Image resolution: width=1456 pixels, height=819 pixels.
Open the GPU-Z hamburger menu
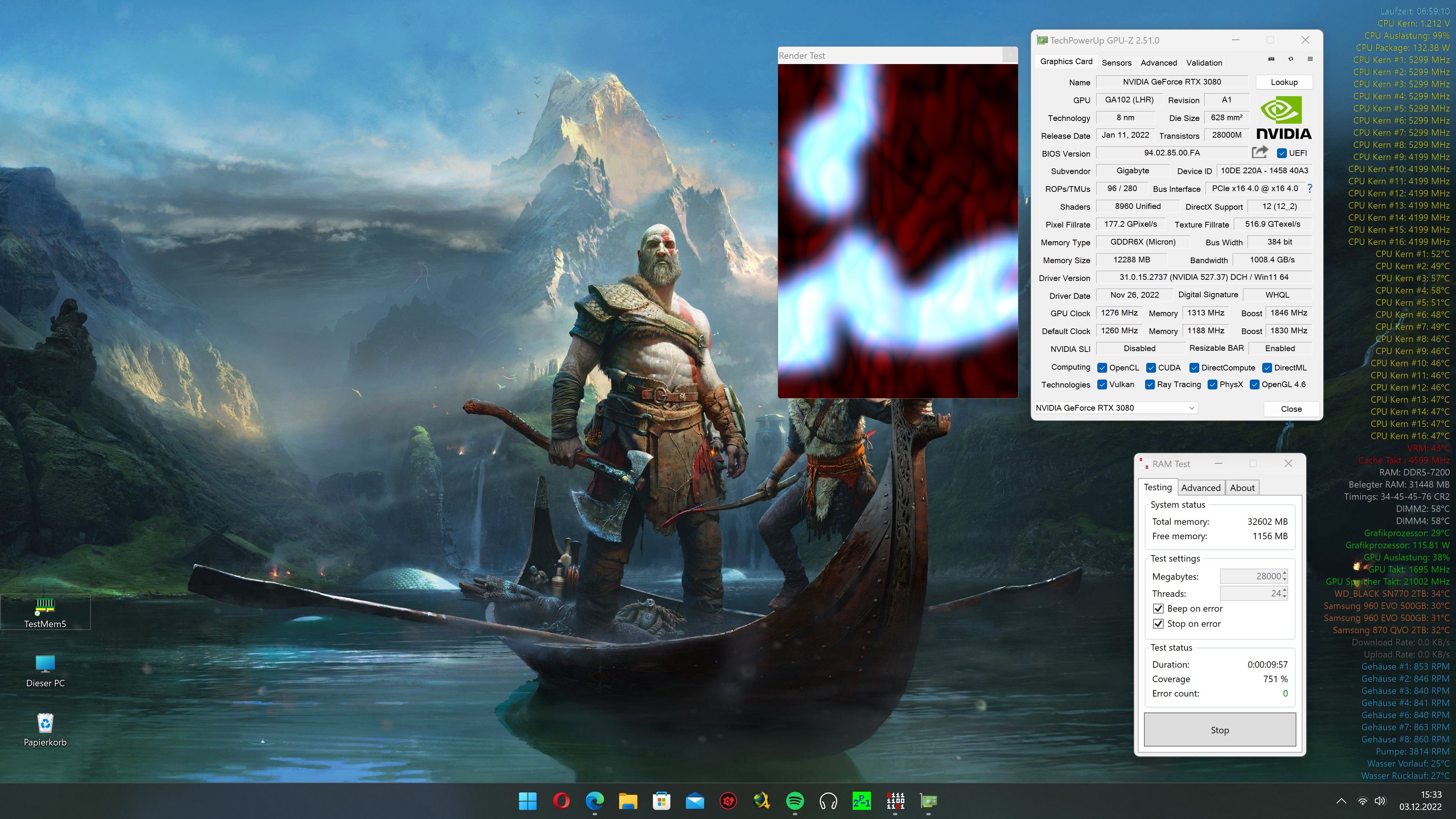pos(1310,59)
